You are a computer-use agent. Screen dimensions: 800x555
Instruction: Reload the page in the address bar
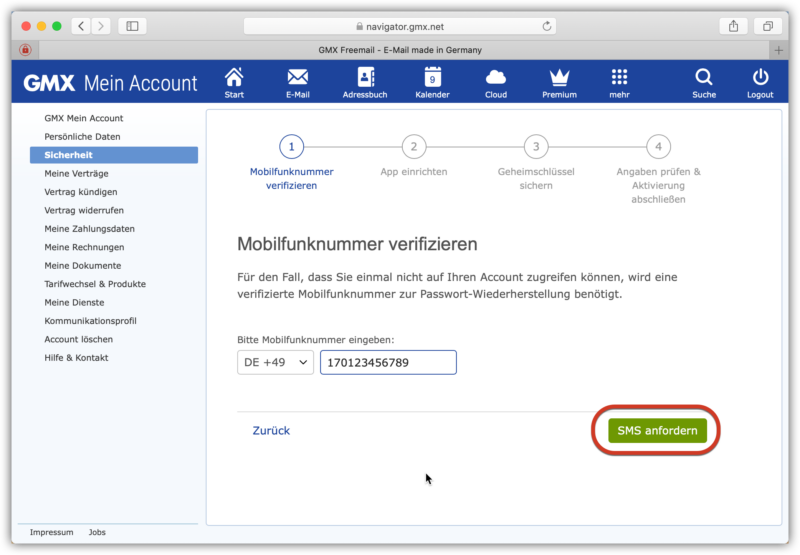tap(546, 26)
